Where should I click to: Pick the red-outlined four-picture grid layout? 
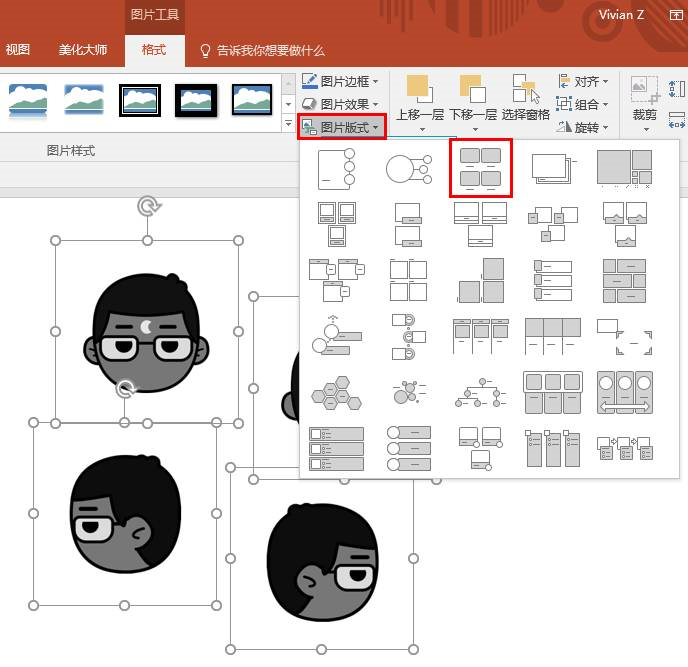tap(480, 168)
